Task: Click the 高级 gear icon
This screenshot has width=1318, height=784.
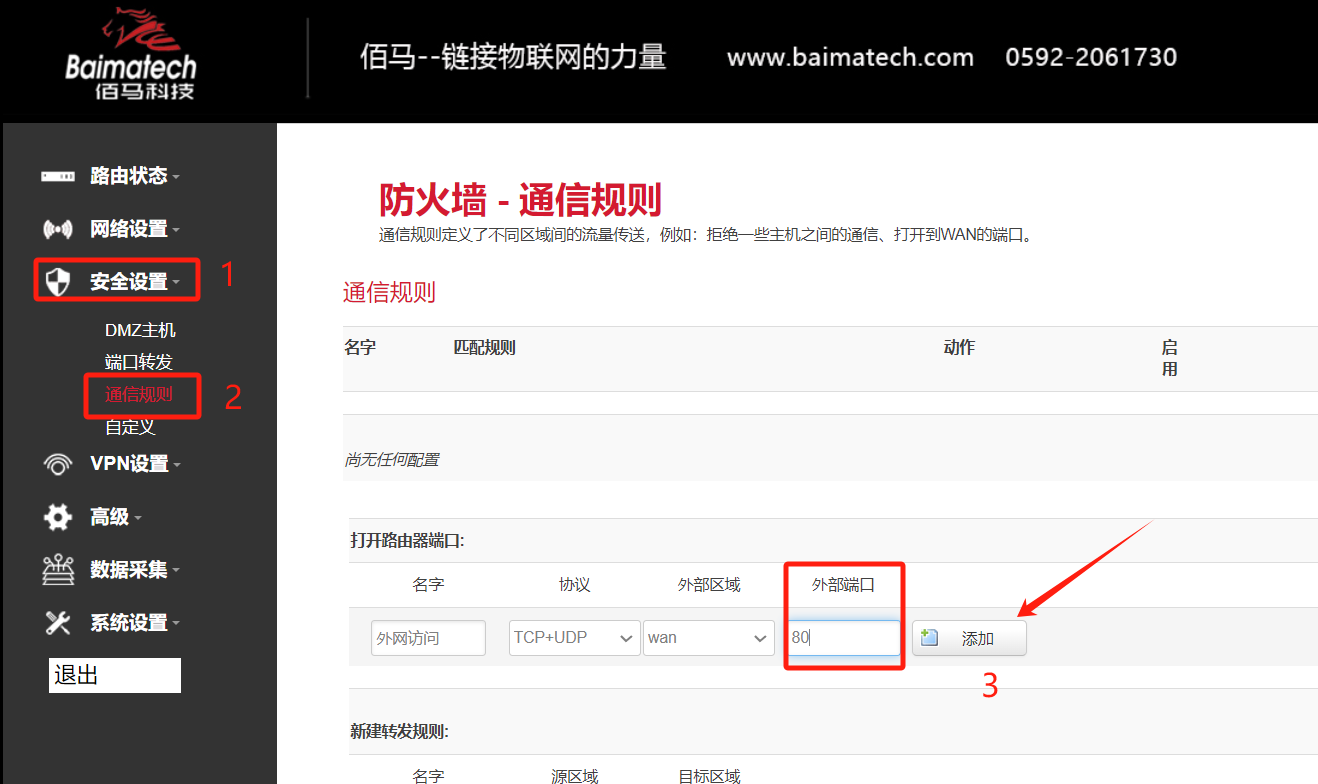Action: click(x=58, y=517)
